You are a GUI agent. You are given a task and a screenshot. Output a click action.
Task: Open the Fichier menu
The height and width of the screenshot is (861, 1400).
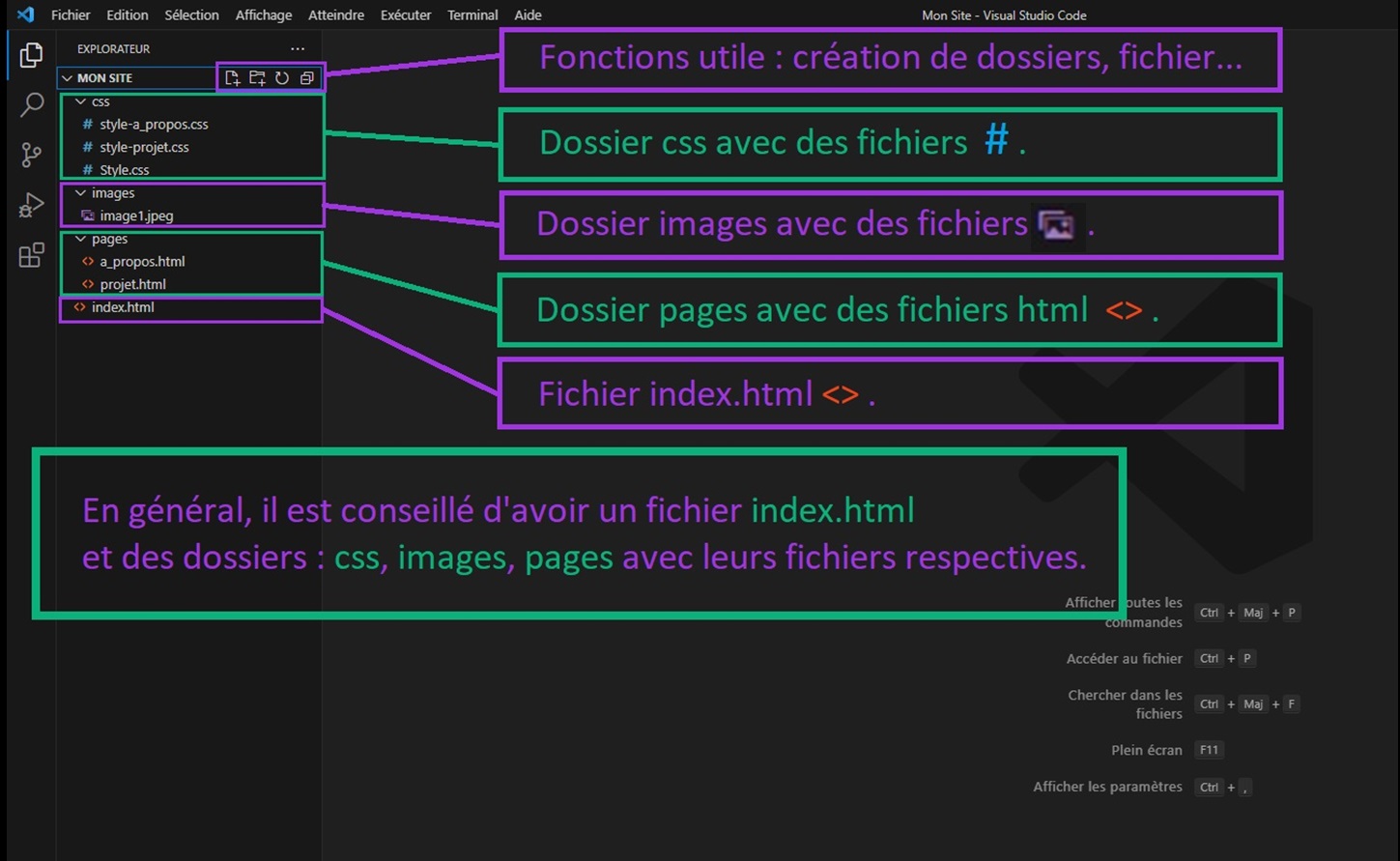(71, 15)
